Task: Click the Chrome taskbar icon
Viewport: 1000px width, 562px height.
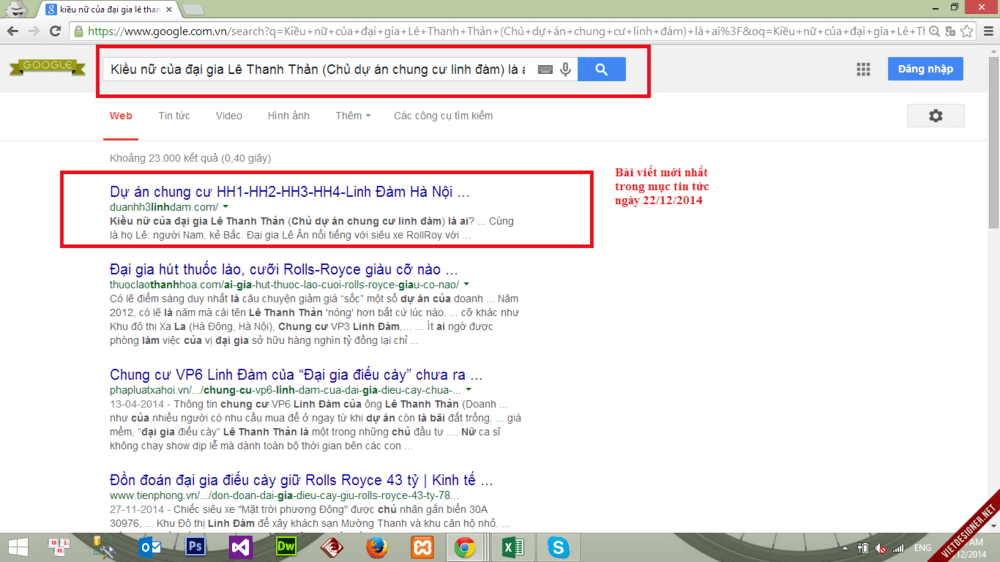Action: click(x=465, y=547)
